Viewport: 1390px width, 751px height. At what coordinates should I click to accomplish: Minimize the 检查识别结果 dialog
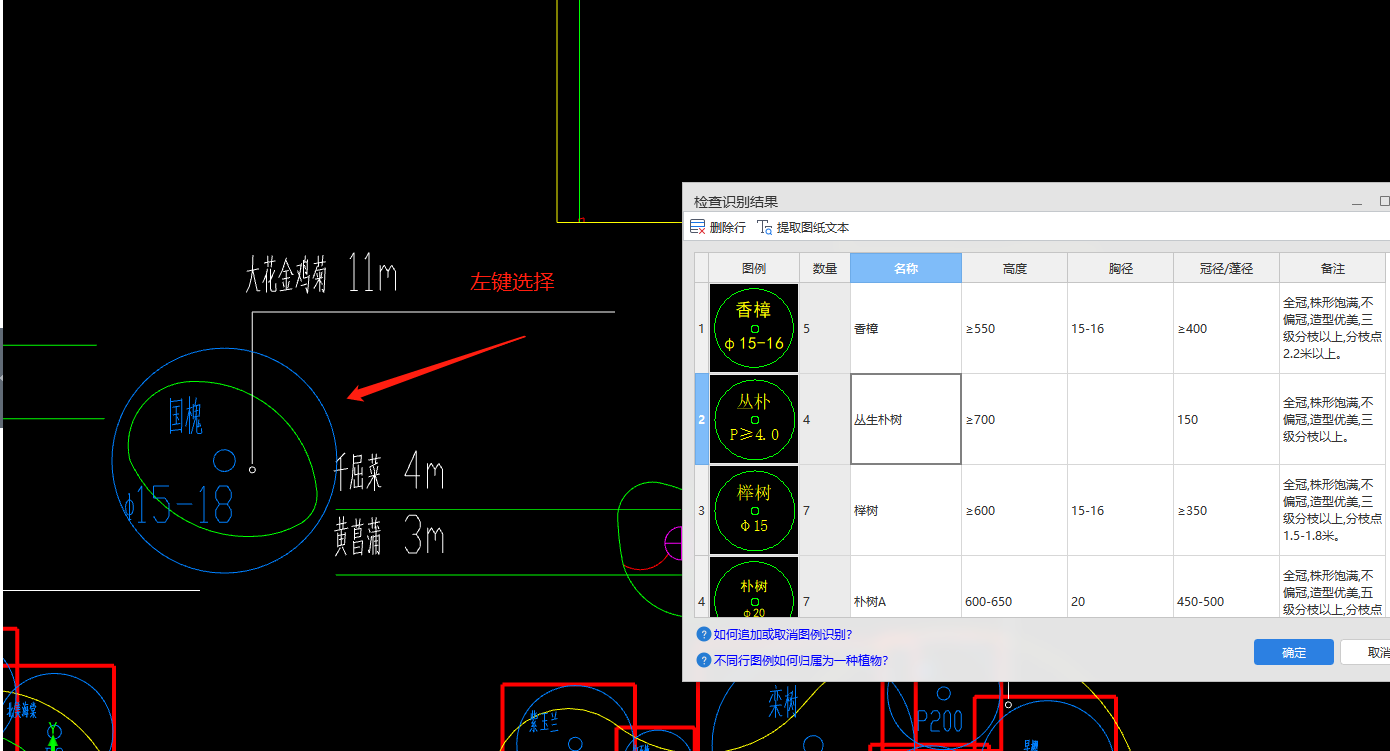coord(1357,202)
